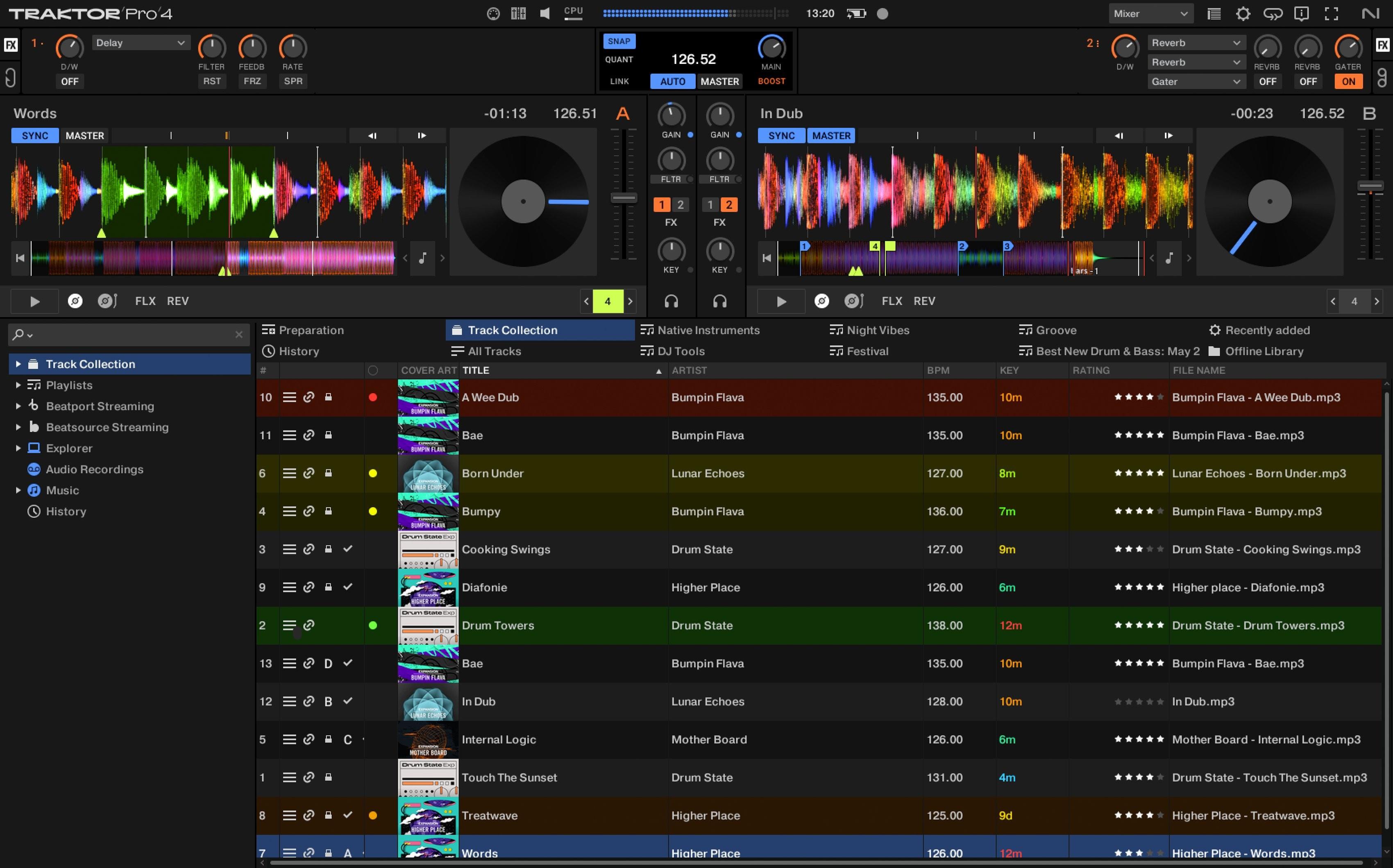Open the Delay effect selector dropdown

140,42
